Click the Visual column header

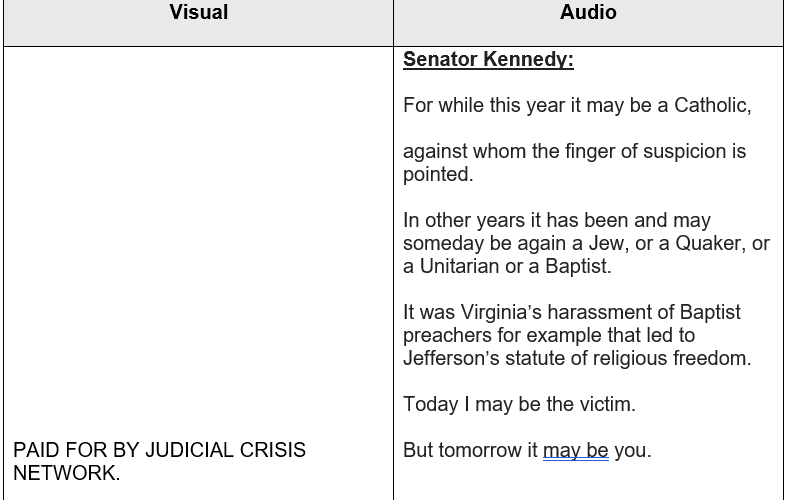click(199, 12)
